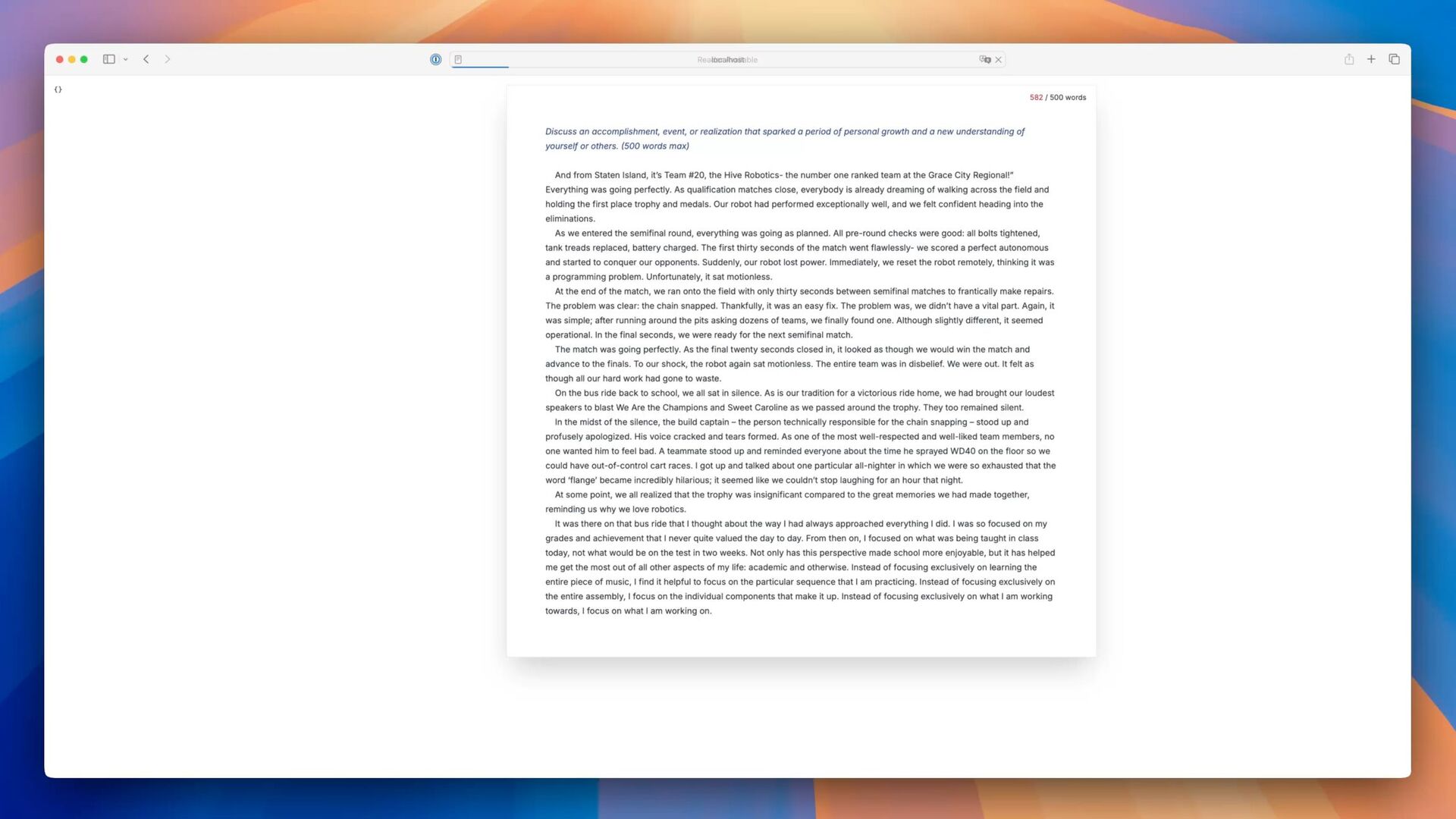
Task: Expand the sidebar tab group chevron
Action: point(126,59)
